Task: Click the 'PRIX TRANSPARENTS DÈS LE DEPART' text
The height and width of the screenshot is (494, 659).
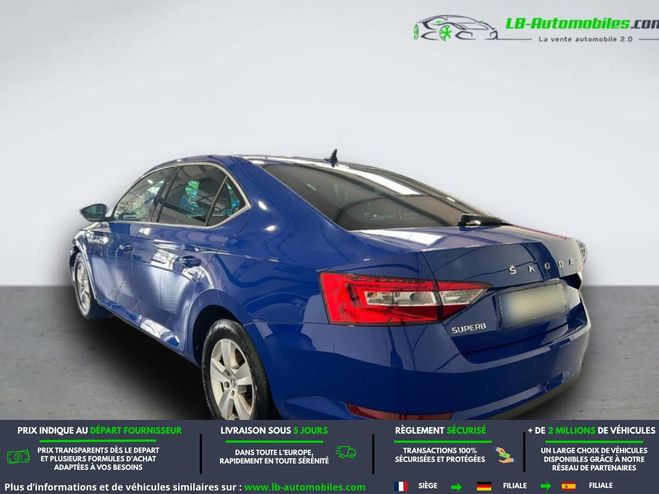Action: pos(98,450)
